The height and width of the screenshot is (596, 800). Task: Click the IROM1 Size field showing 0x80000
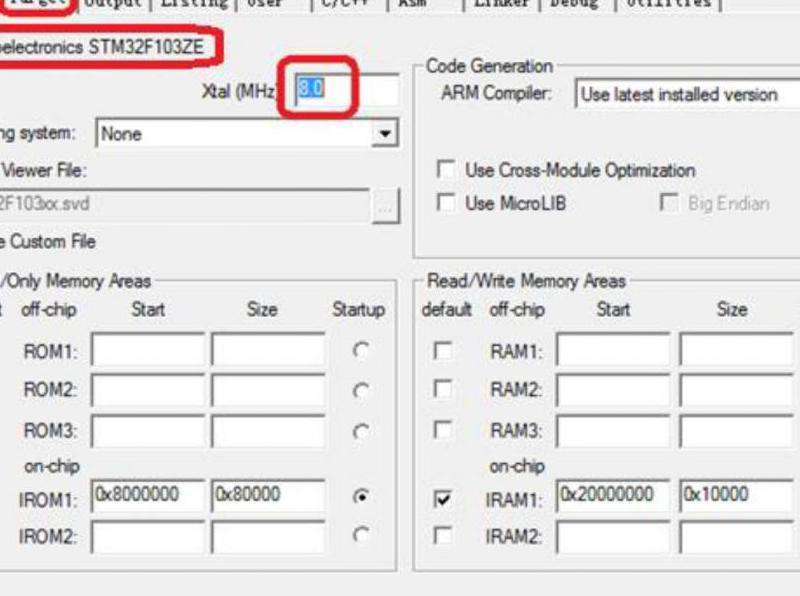click(x=268, y=495)
